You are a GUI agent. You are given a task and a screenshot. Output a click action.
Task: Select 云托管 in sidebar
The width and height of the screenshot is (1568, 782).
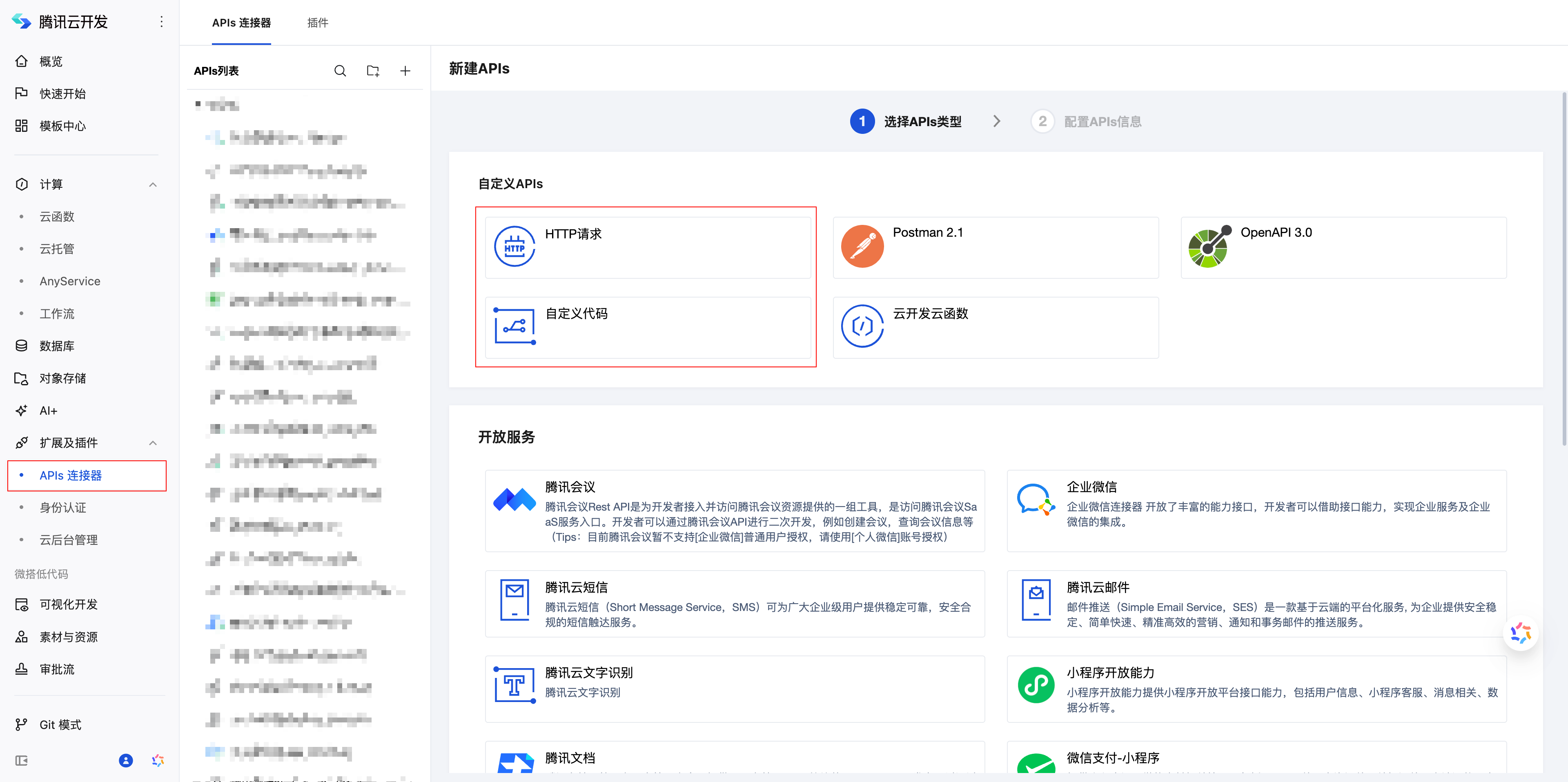click(x=57, y=249)
